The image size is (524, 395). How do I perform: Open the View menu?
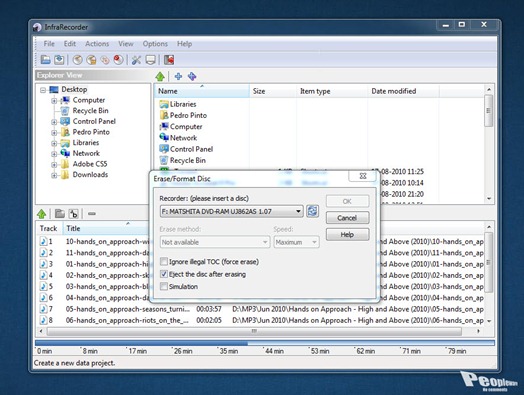126,44
